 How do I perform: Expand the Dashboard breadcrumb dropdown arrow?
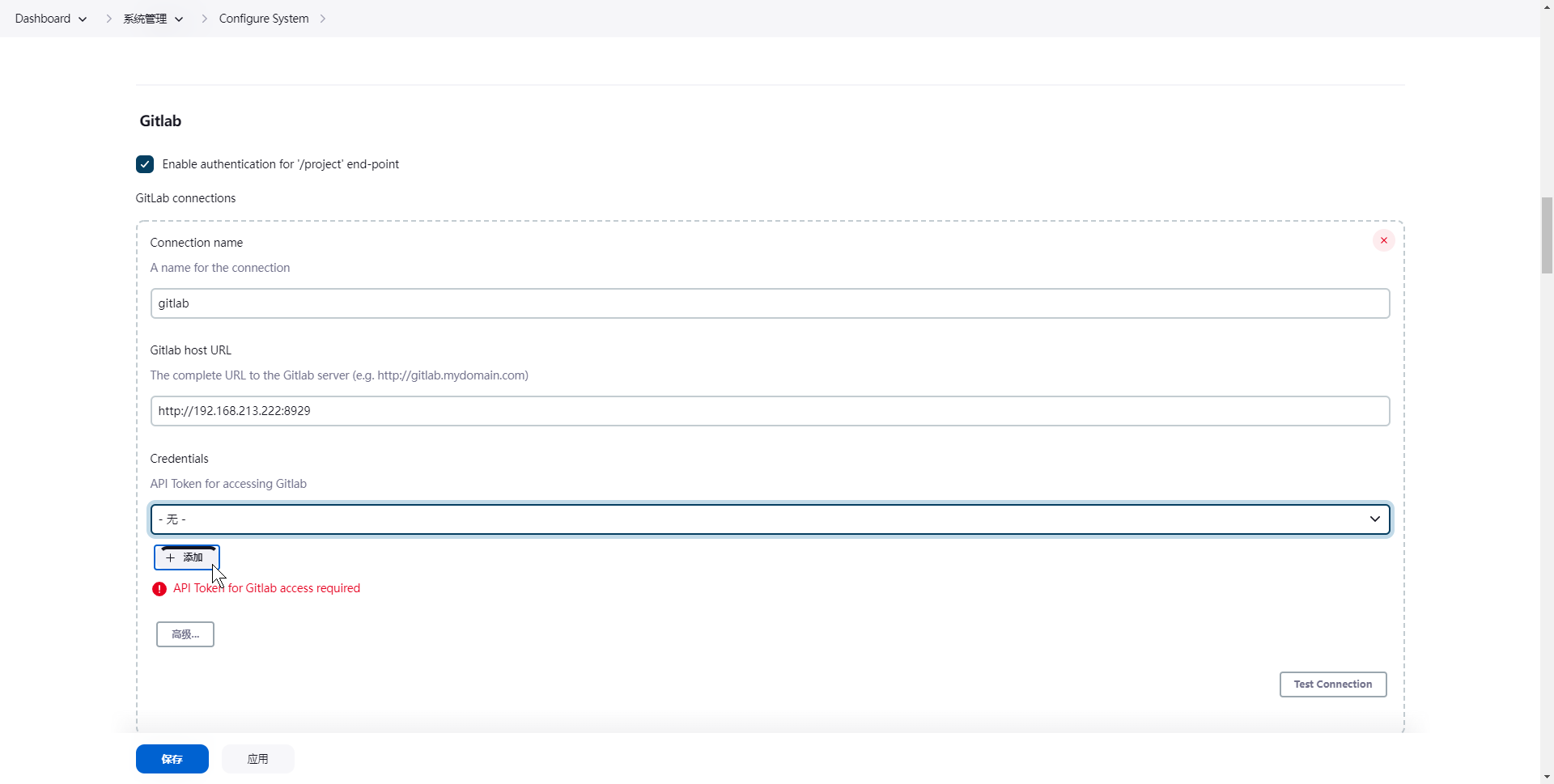83,19
